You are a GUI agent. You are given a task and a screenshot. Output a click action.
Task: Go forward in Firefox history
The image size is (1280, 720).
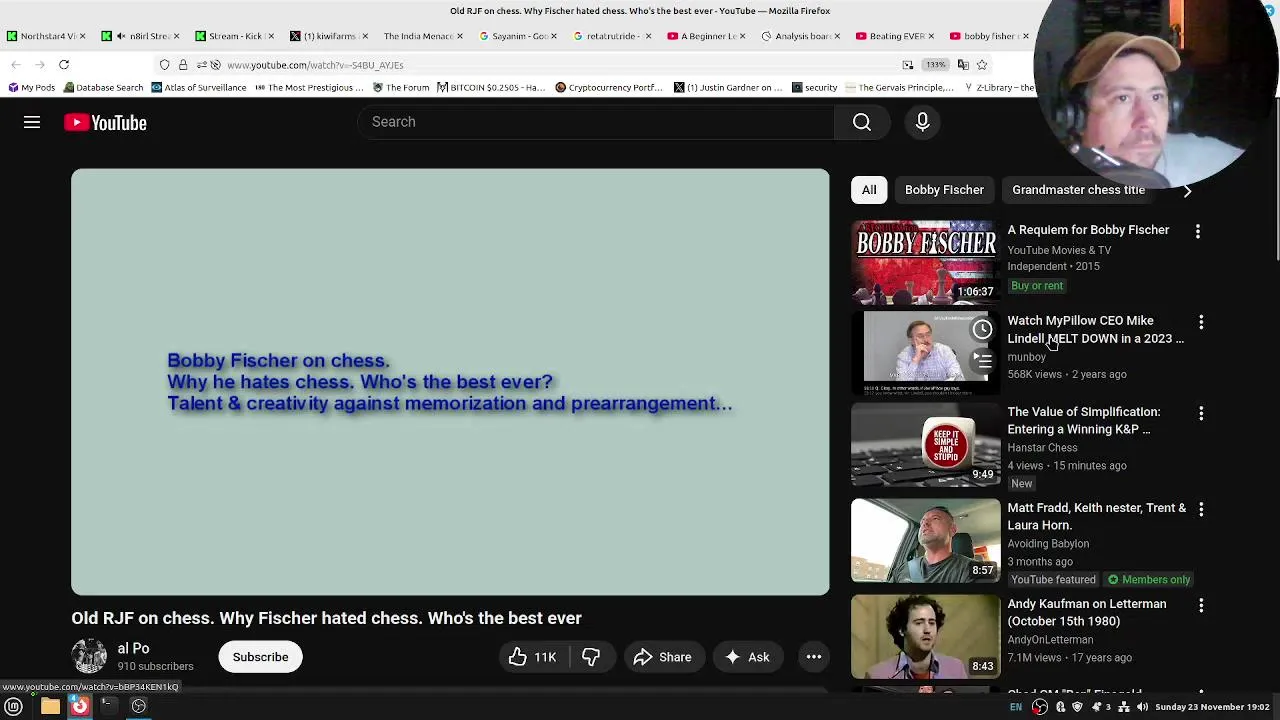40,65
